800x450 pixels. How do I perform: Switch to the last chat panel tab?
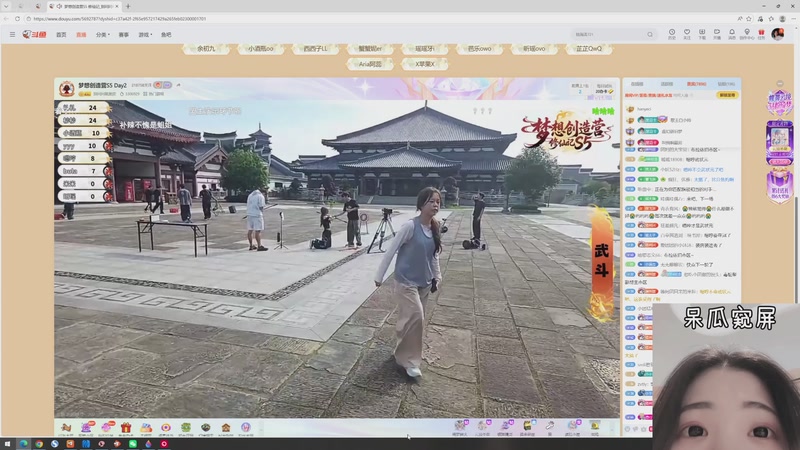point(726,84)
